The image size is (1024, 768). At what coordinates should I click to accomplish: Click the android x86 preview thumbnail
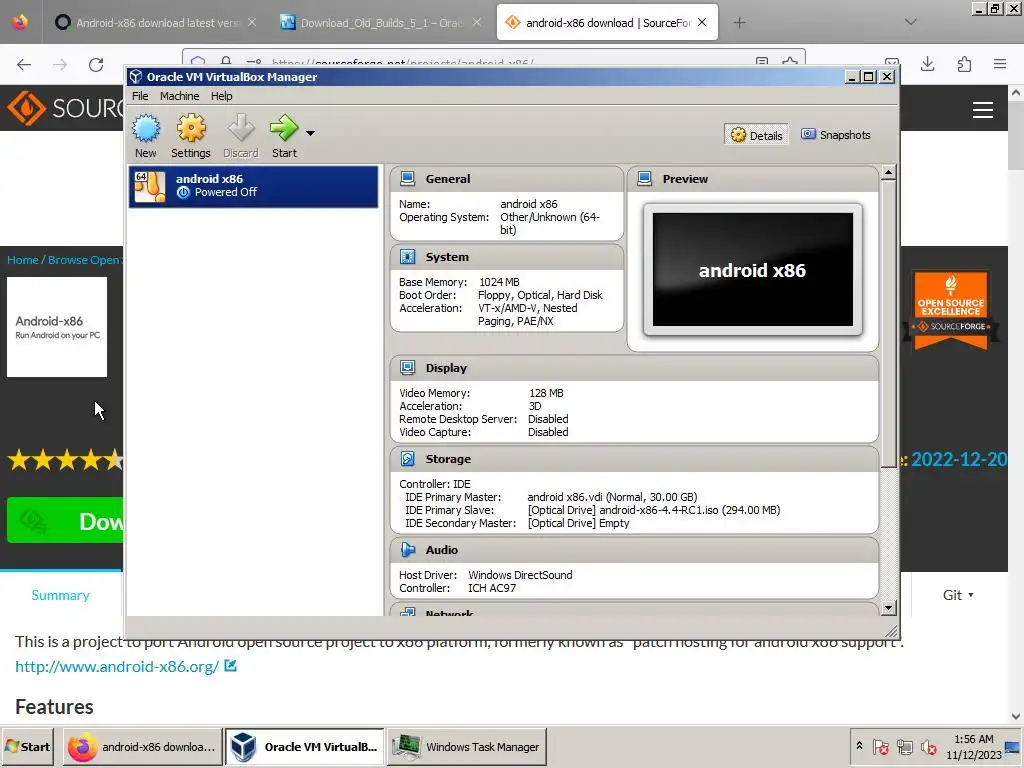(x=753, y=270)
